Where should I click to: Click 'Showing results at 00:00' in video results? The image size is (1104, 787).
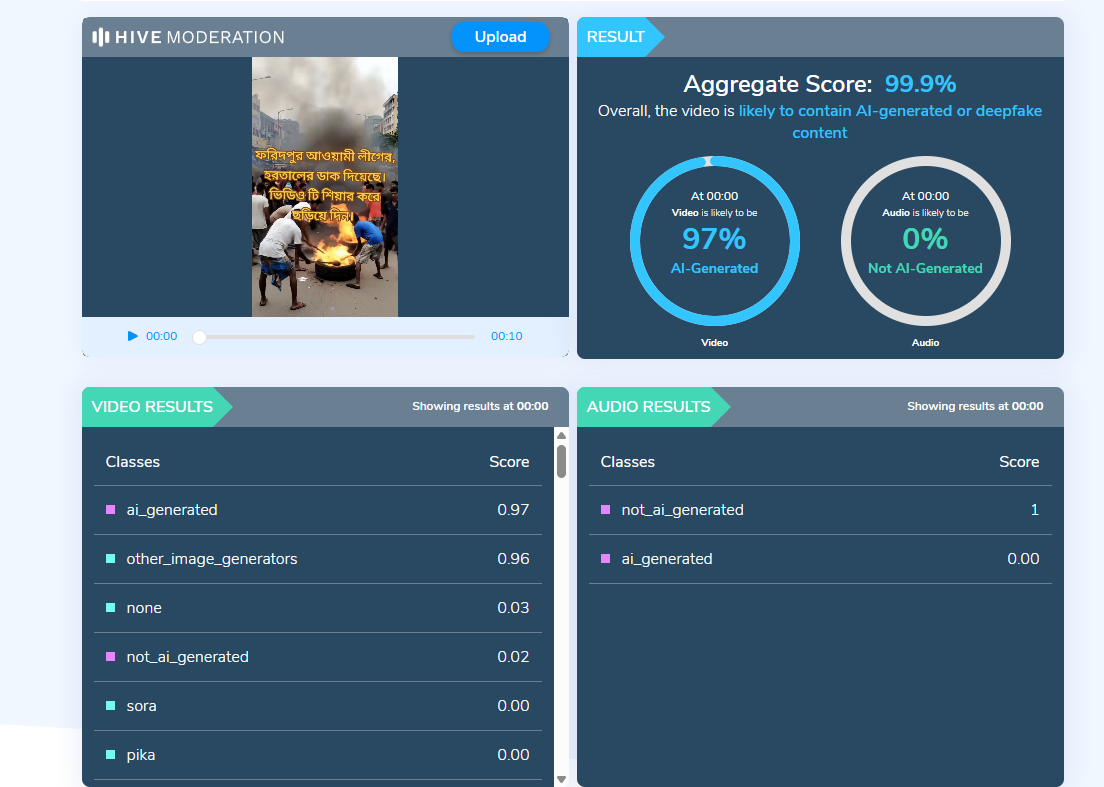click(x=480, y=406)
